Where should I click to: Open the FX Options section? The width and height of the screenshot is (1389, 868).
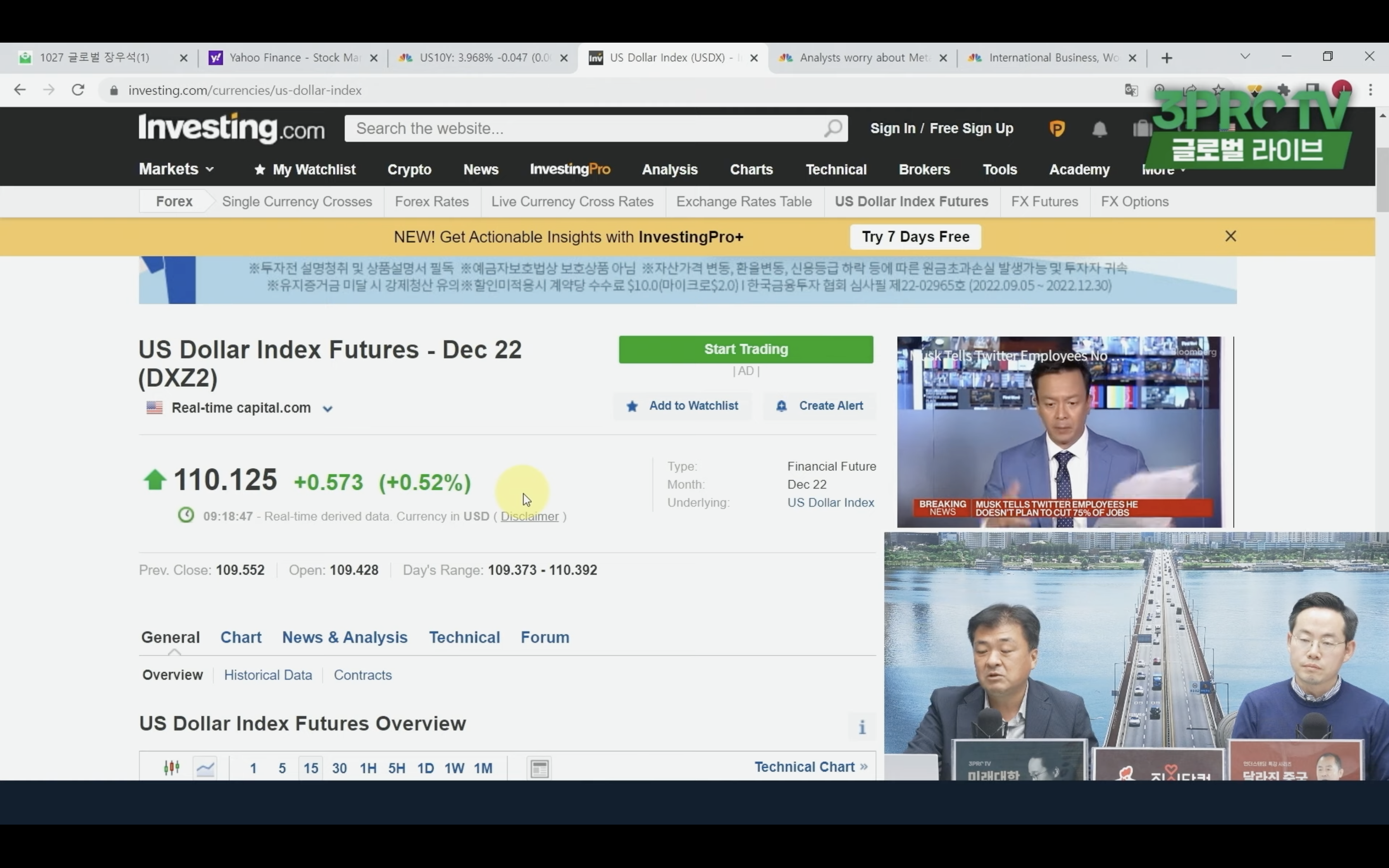point(1134,201)
